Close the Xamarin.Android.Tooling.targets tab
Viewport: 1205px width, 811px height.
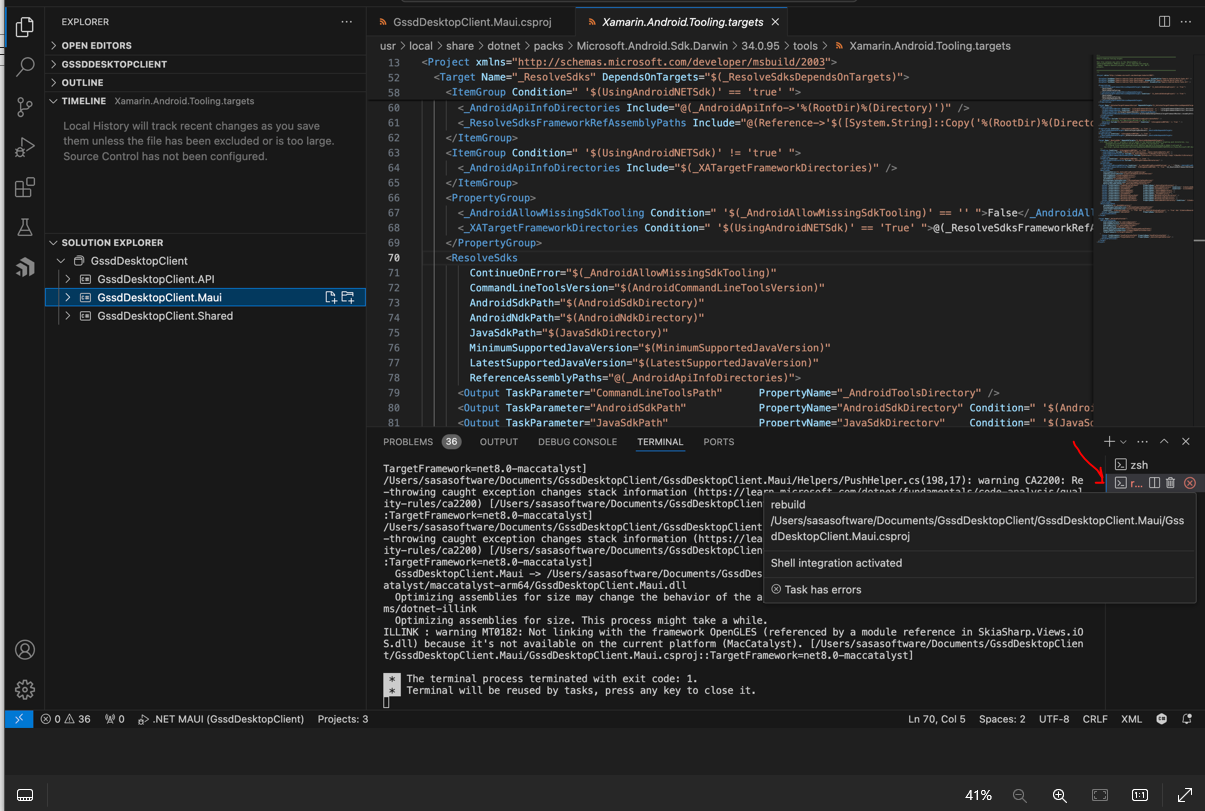(776, 21)
